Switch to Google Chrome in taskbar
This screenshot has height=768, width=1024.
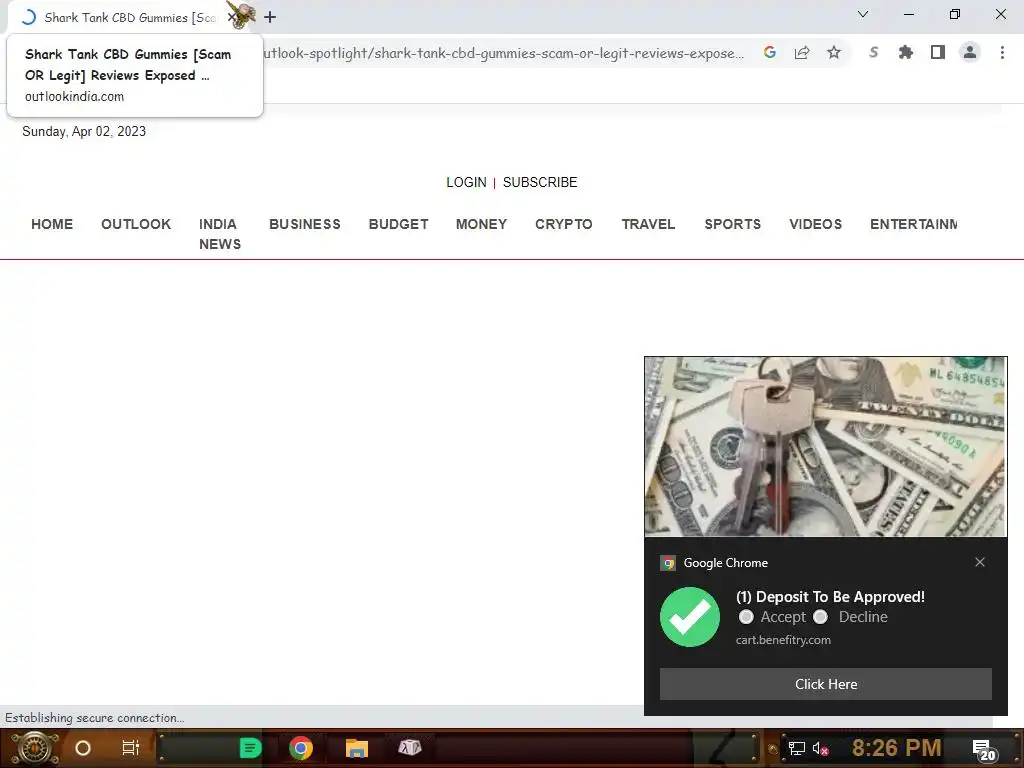tap(300, 748)
